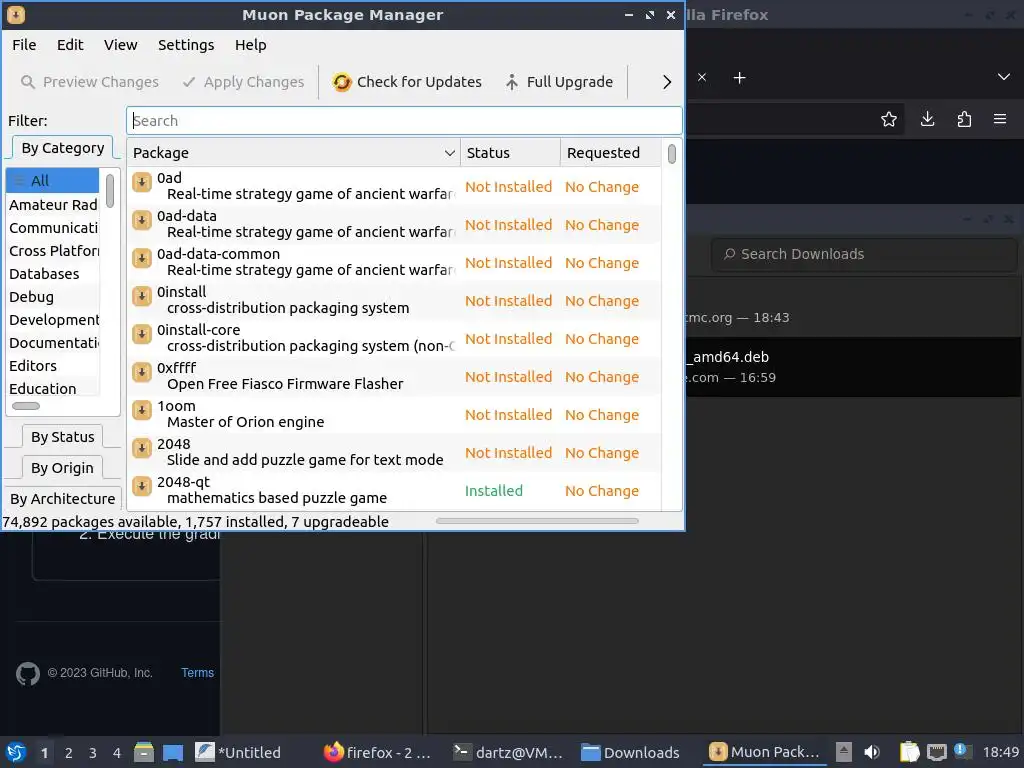Image resolution: width=1024 pixels, height=768 pixels.
Task: Click the package icon for 0install
Action: tap(142, 296)
